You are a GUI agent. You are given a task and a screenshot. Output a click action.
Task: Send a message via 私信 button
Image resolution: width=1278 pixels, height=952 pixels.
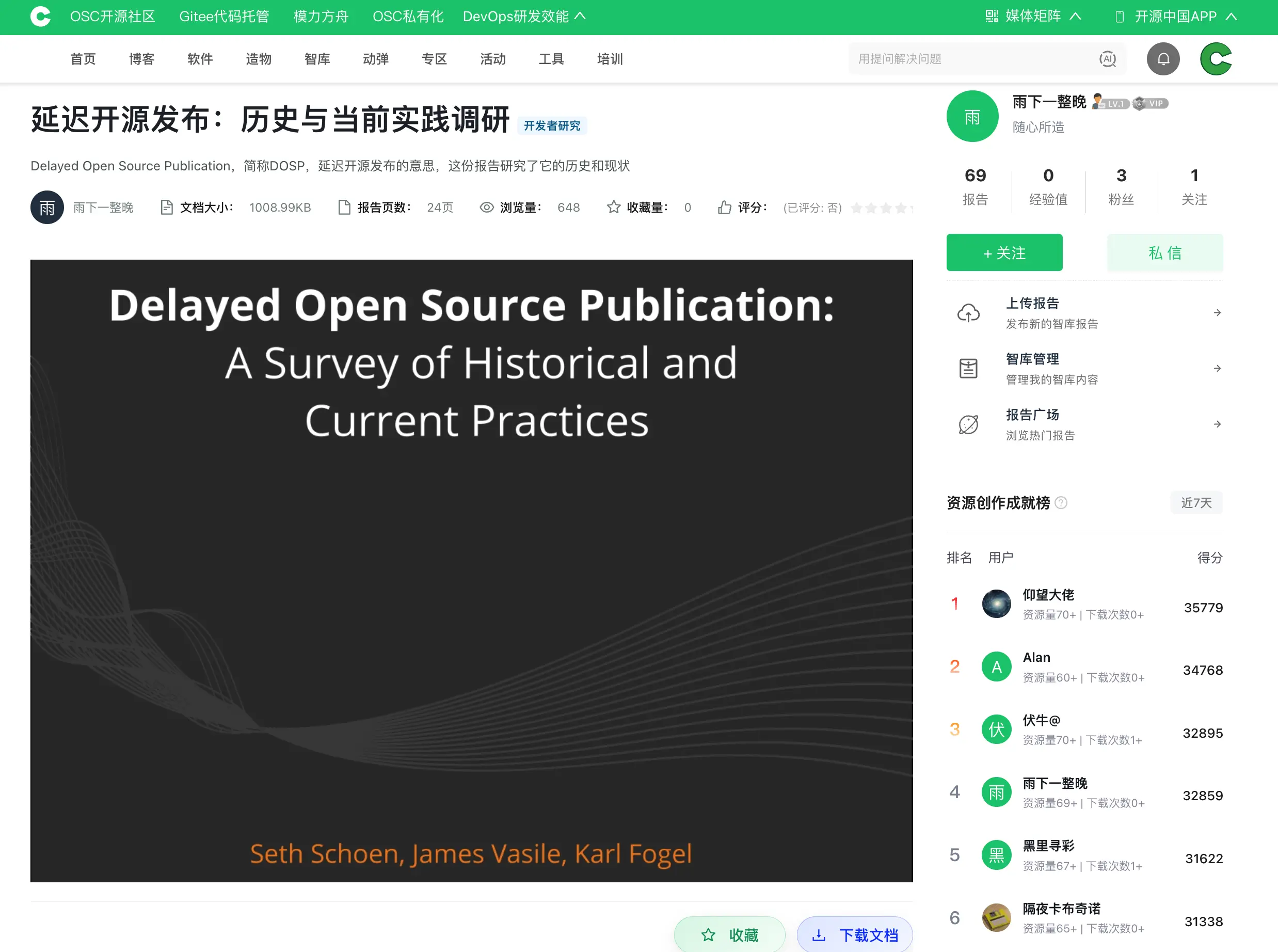pyautogui.click(x=1164, y=253)
